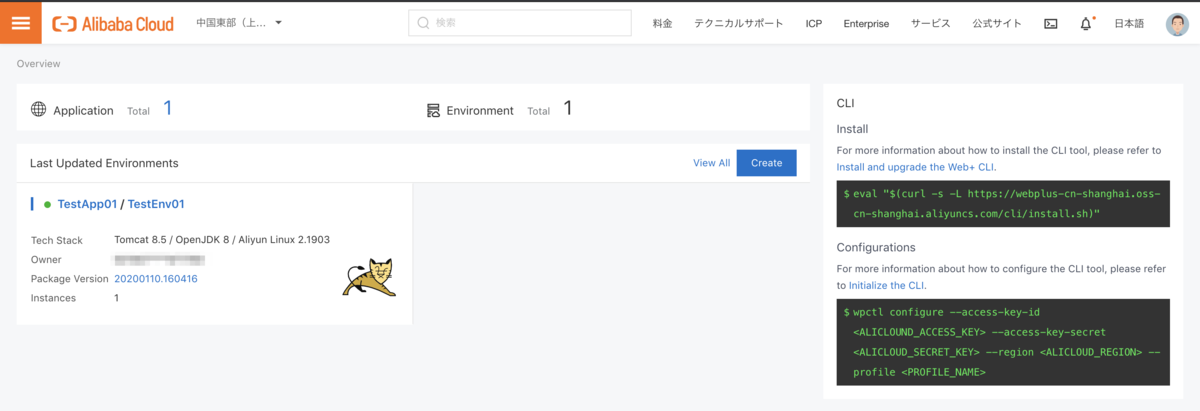Open the サービス menu item

[930, 23]
